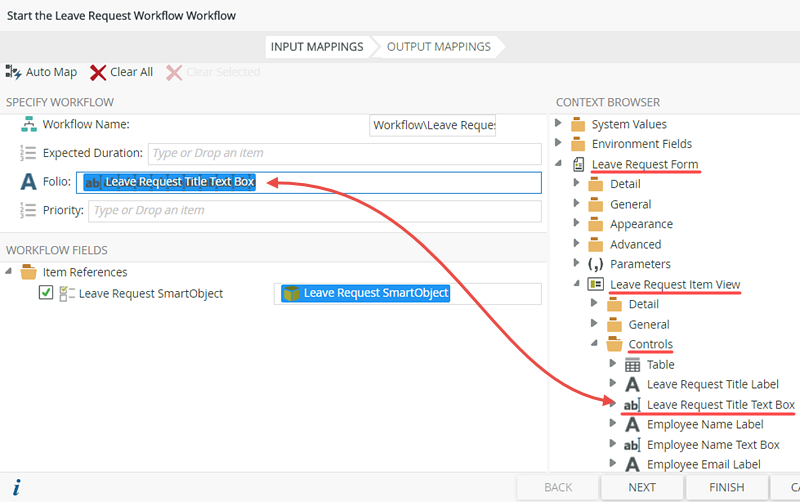800x502 pixels.
Task: Switch to the Output Mappings tab
Action: pos(438,46)
